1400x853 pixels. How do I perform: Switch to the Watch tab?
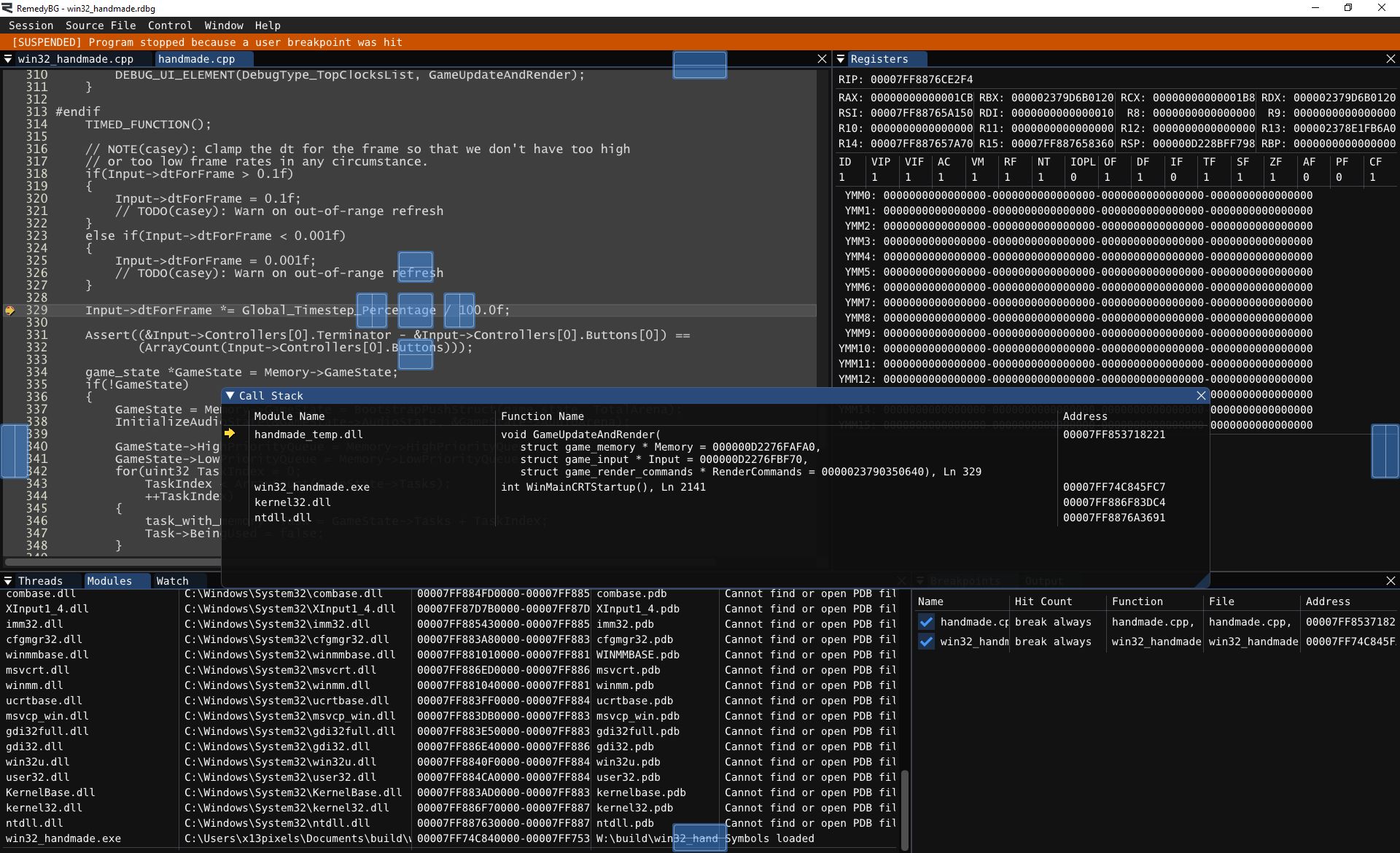coord(172,580)
